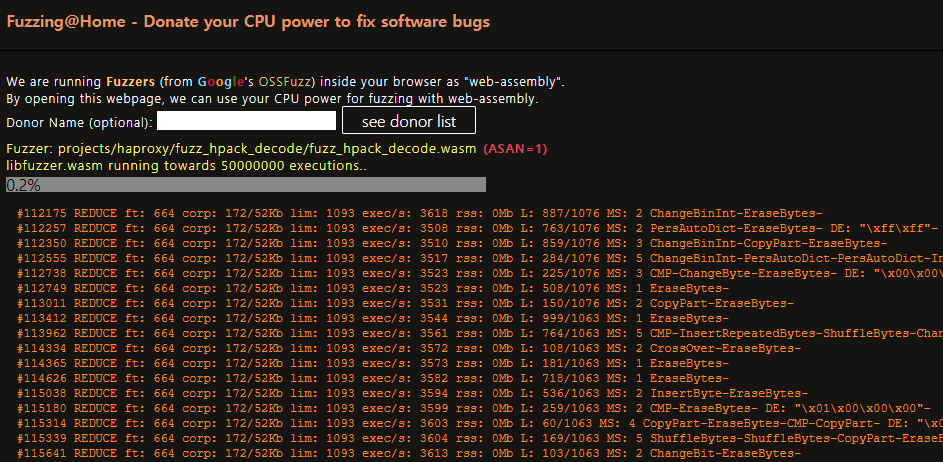Select last log entry #115641 ChangeBit-EraseBytes

[x=408, y=453]
